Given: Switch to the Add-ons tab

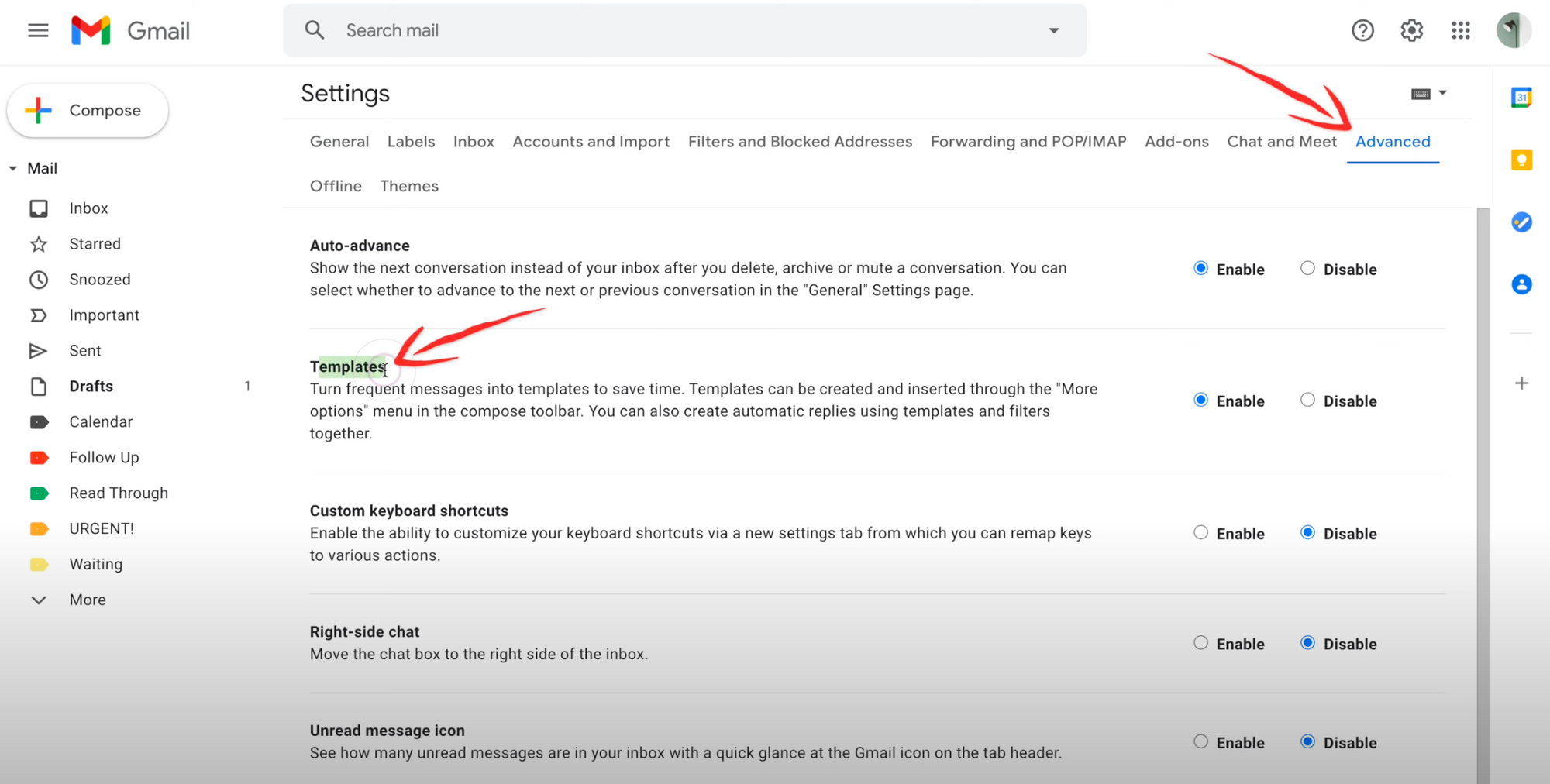Looking at the screenshot, I should pos(1176,142).
